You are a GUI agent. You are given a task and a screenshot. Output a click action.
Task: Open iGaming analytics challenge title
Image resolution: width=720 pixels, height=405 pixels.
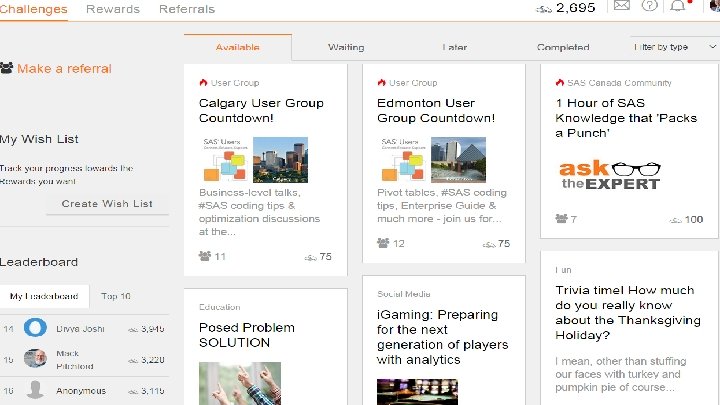pos(442,337)
